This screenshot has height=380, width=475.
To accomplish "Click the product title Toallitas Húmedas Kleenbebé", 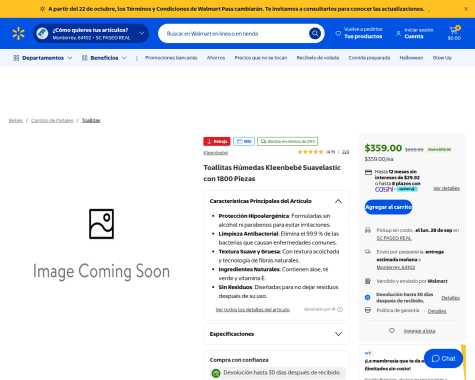I will pos(272,173).
